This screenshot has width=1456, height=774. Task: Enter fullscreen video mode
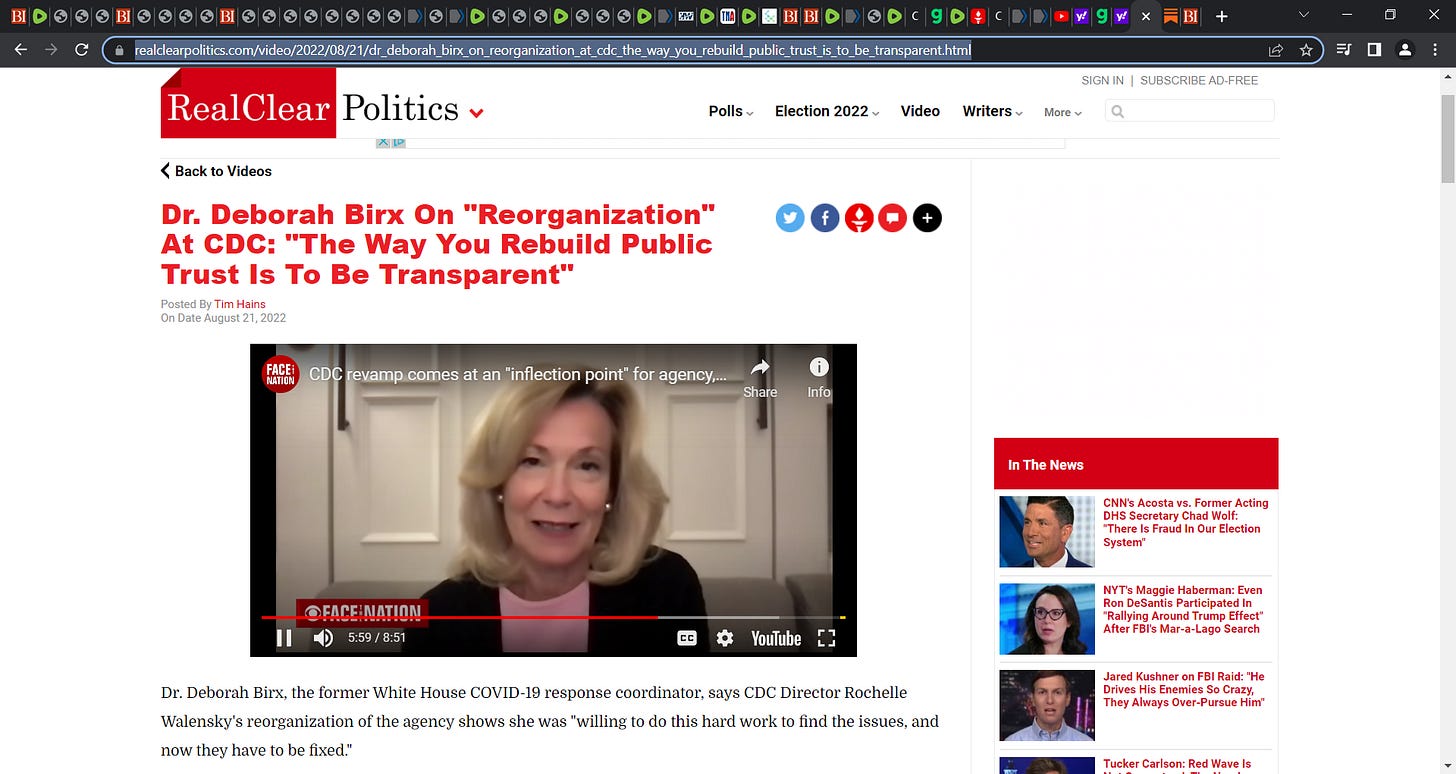pos(826,638)
